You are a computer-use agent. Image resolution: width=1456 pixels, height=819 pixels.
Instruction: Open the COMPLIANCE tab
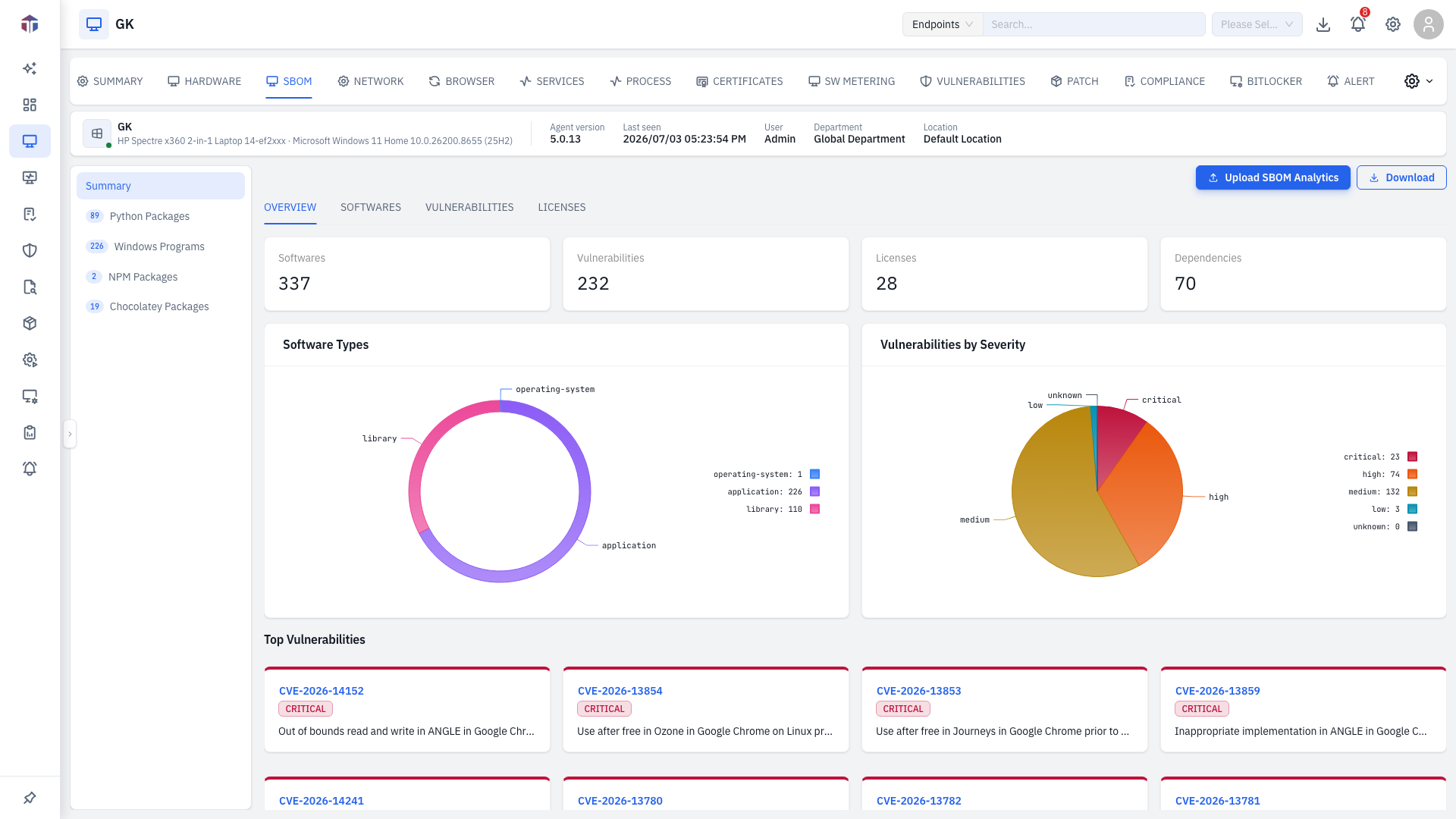point(1164,81)
